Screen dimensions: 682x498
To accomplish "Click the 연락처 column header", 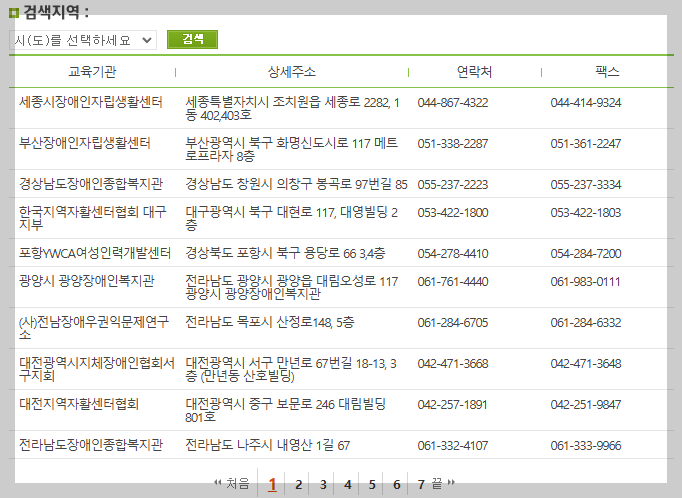I will (474, 72).
